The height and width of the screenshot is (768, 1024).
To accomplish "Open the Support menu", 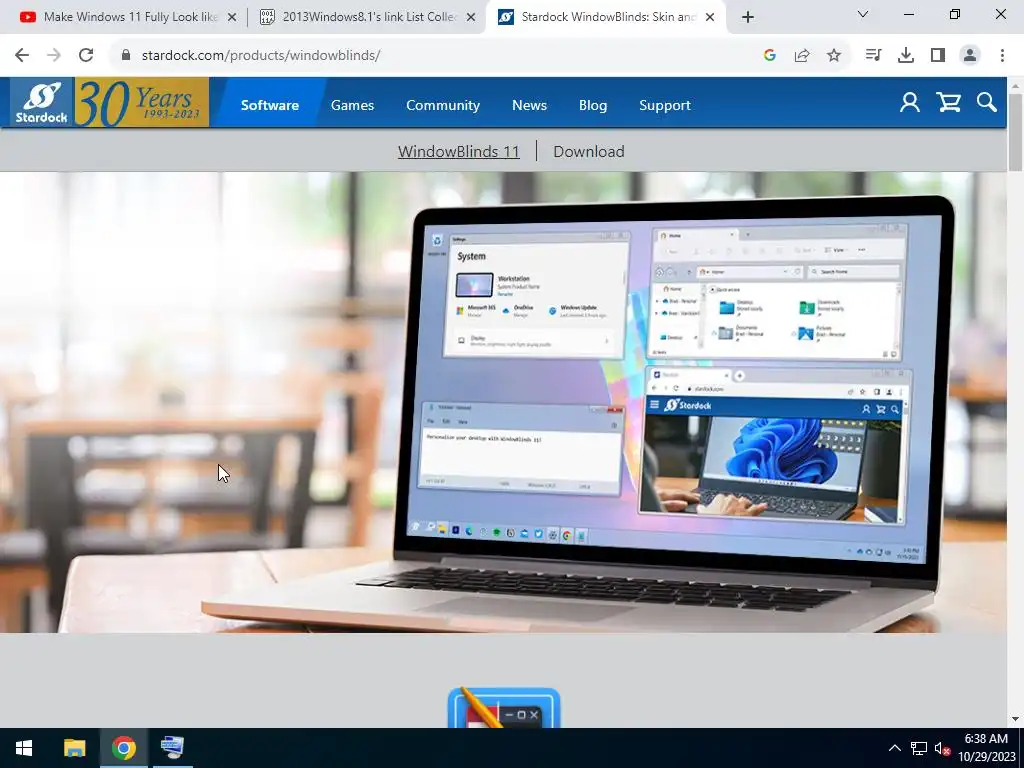I will click(x=664, y=104).
